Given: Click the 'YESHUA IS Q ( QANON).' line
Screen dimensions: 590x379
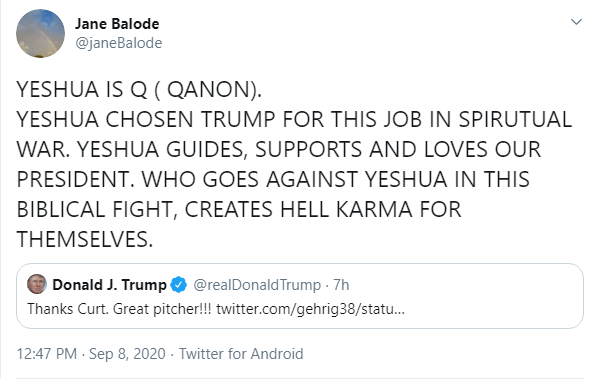Looking at the screenshot, I should click(x=139, y=90).
